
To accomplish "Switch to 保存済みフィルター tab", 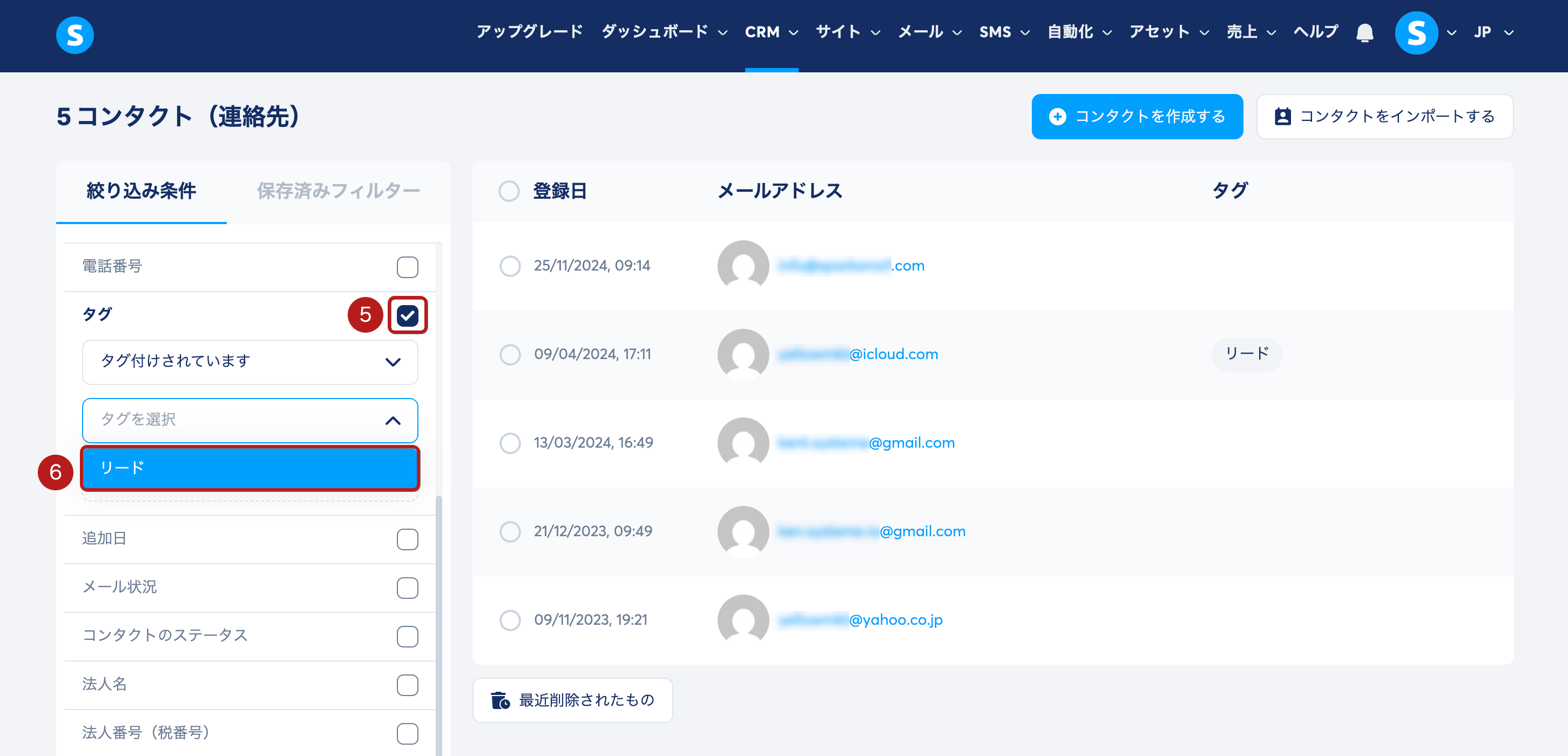I will (x=338, y=191).
